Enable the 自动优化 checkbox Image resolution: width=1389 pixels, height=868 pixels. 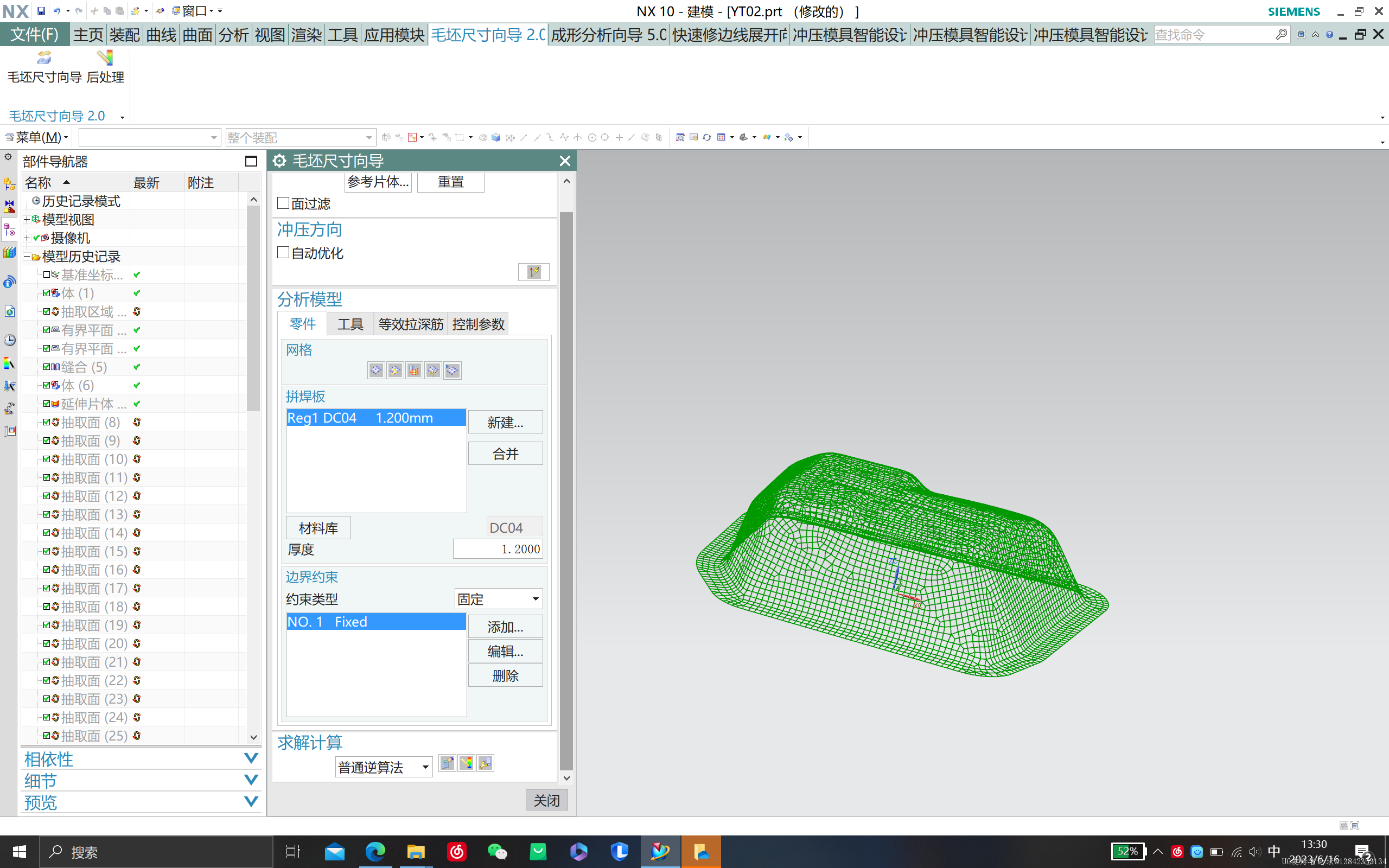(283, 253)
